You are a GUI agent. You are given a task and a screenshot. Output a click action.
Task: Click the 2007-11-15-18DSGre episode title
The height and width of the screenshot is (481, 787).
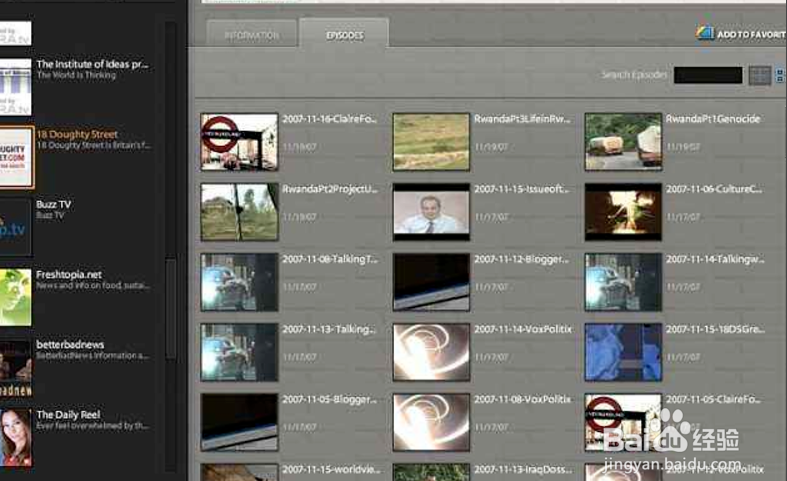coord(715,329)
